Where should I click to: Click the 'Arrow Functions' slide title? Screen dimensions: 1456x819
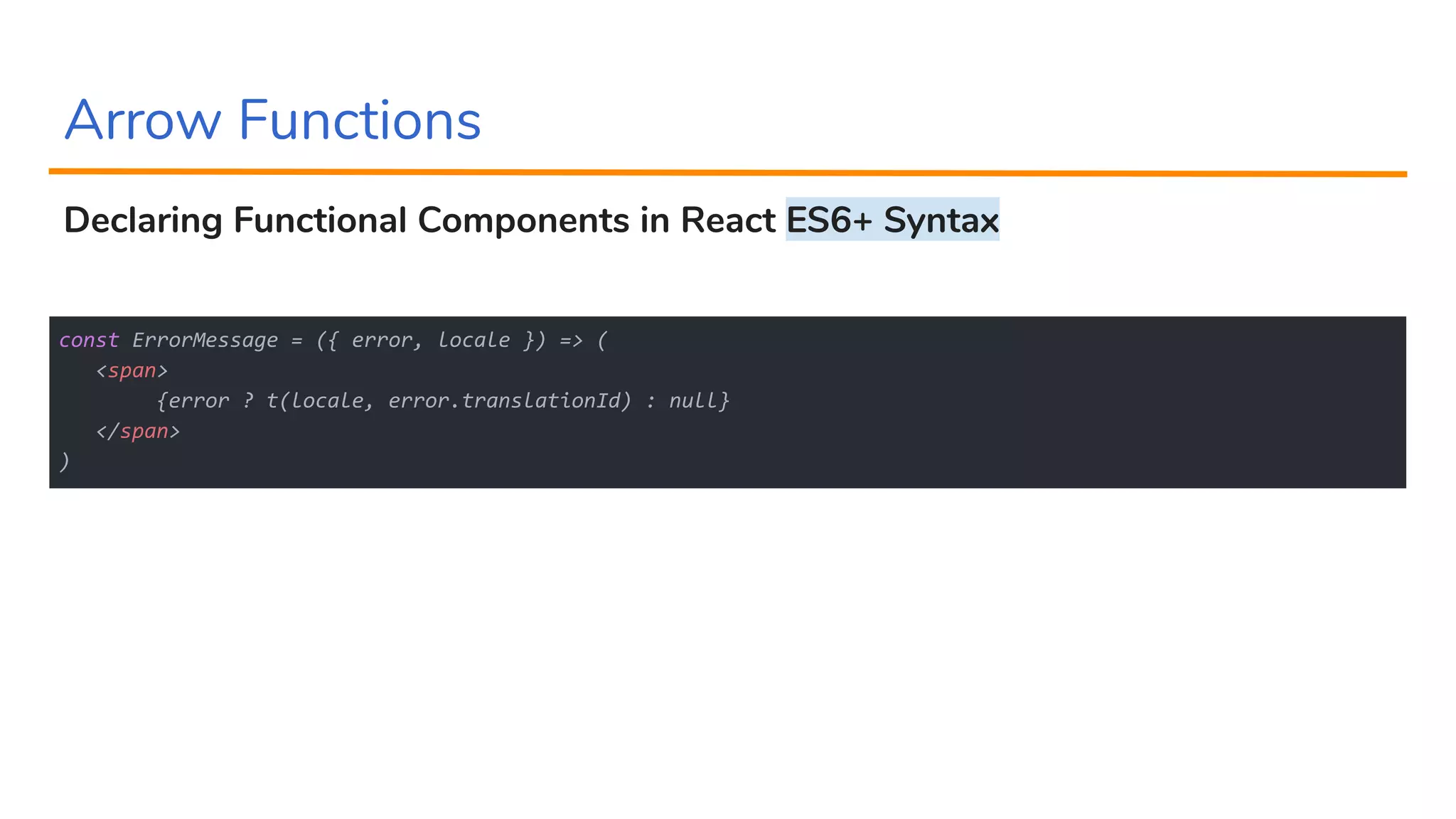tap(273, 120)
